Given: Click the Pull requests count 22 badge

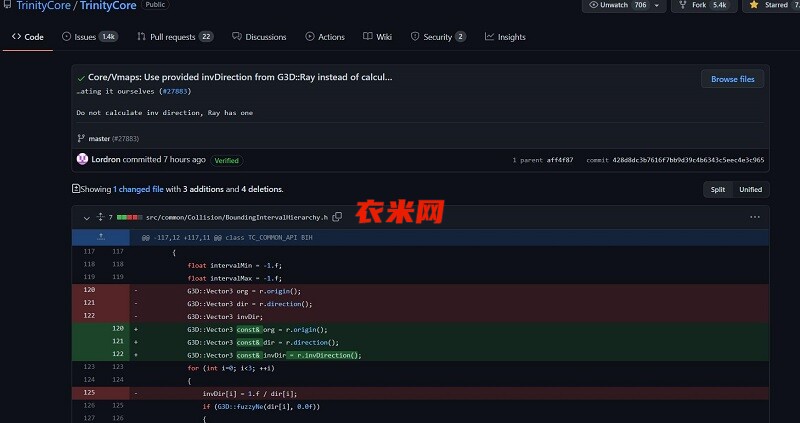Looking at the screenshot, I should [x=206, y=37].
